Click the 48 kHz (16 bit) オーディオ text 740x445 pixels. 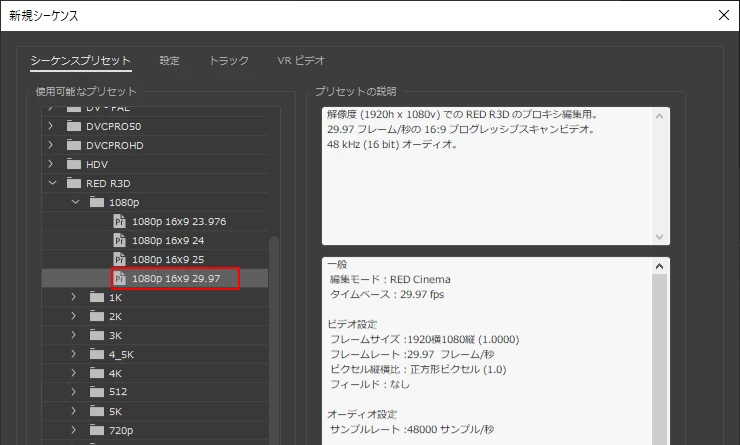click(392, 144)
